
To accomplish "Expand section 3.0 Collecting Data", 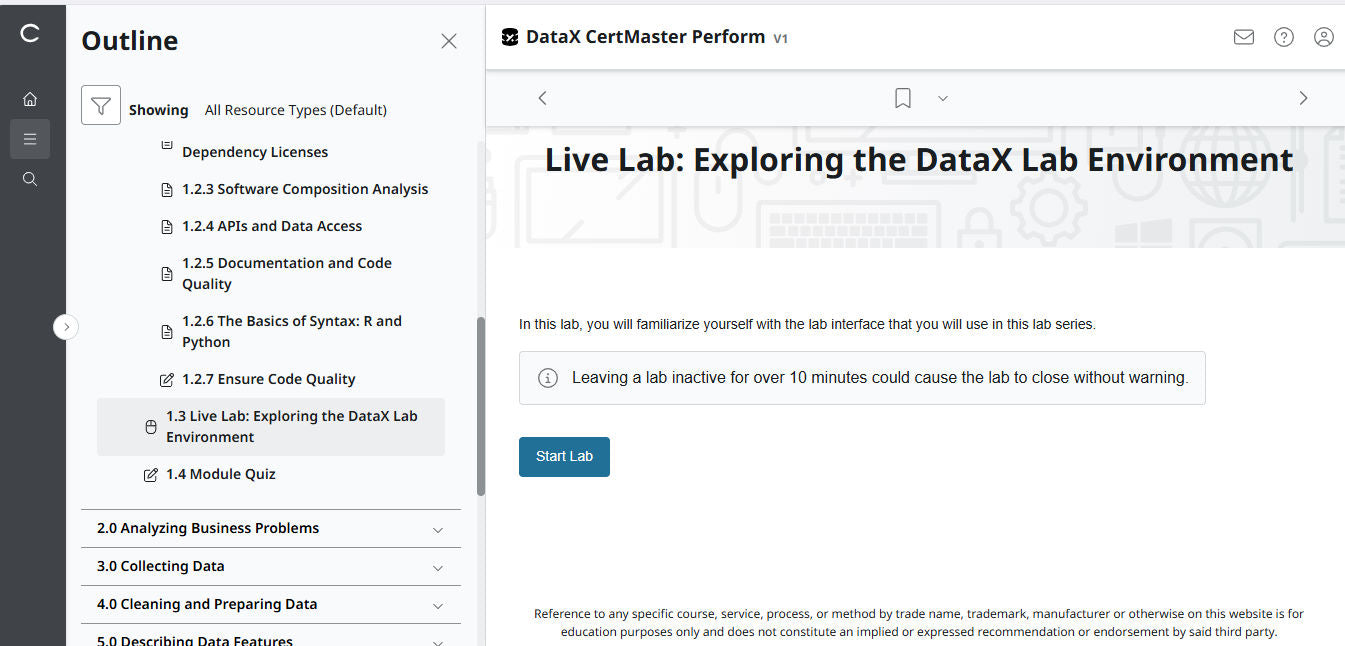I will tap(270, 566).
